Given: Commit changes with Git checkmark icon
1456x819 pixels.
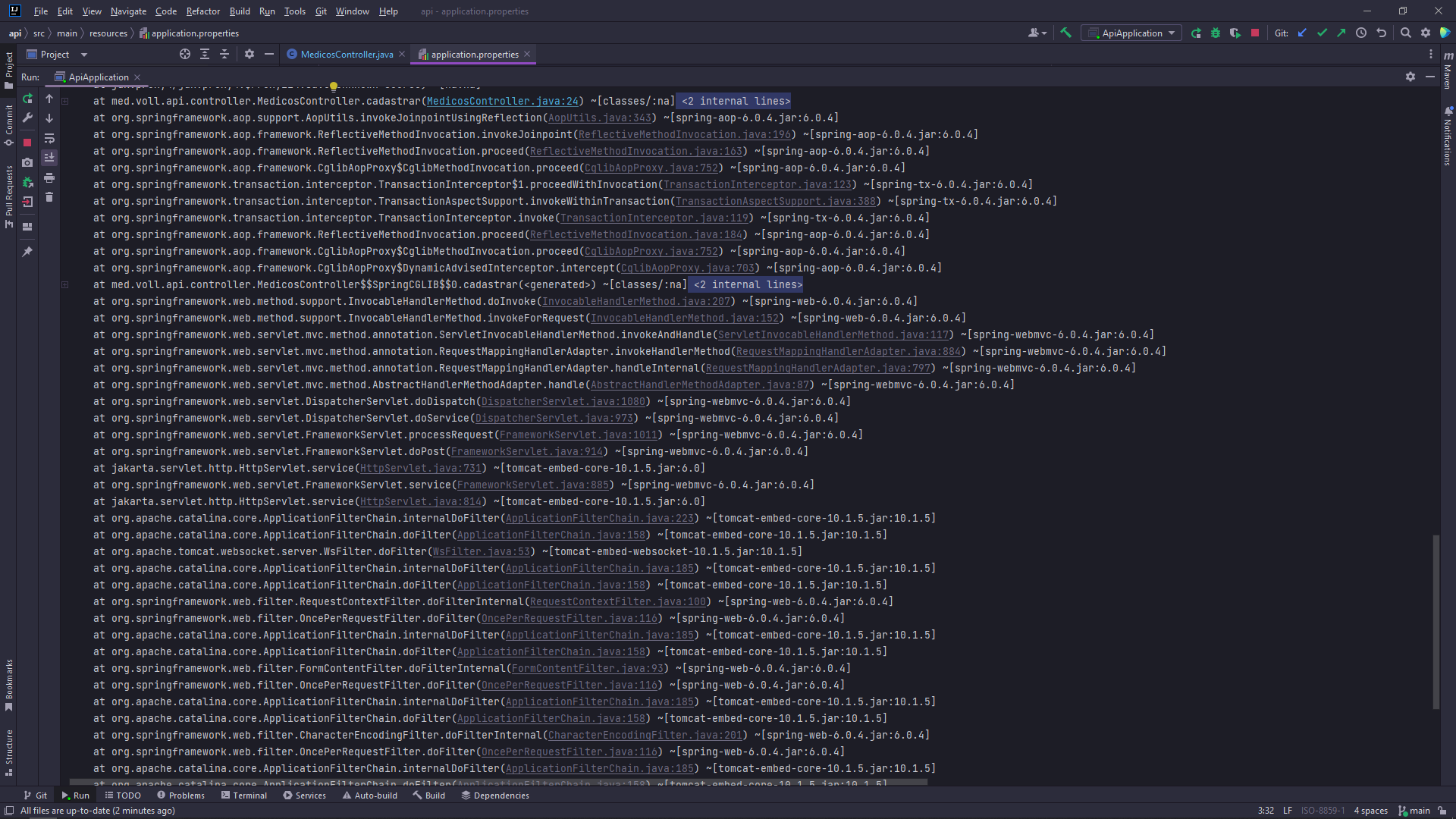Looking at the screenshot, I should tap(1322, 33).
